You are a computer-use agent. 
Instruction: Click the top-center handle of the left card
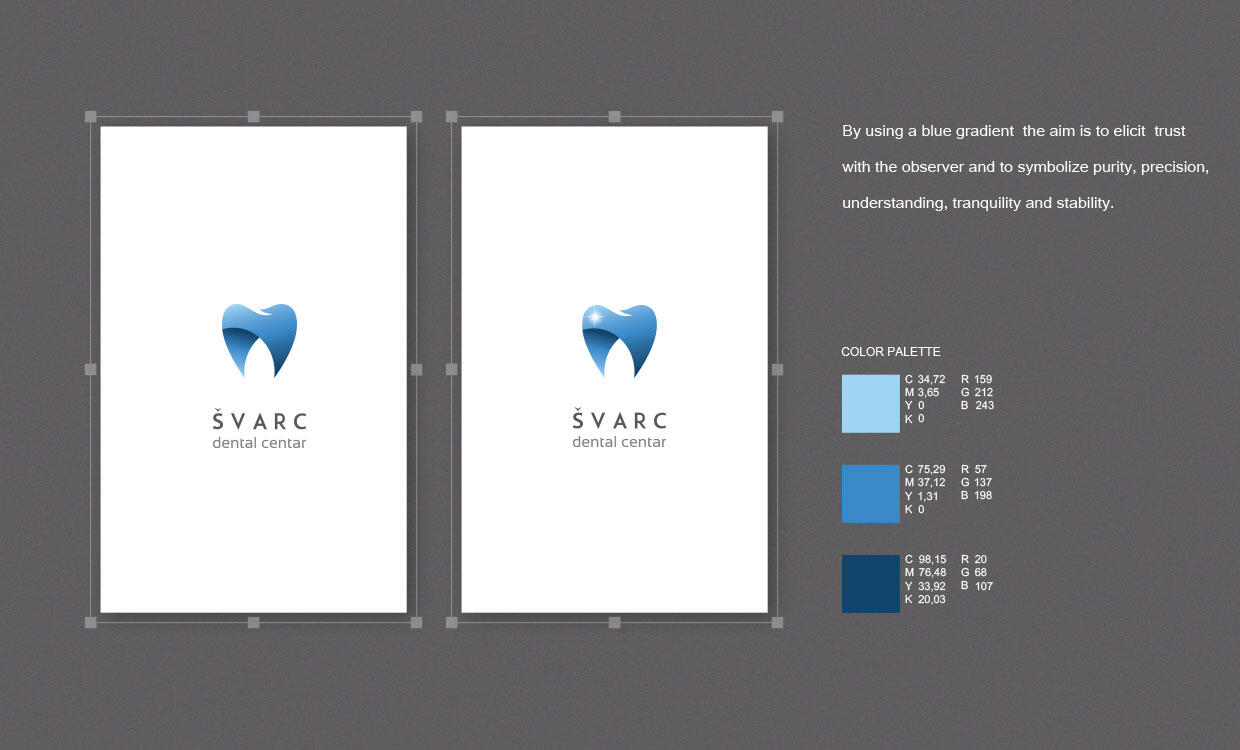(x=253, y=117)
